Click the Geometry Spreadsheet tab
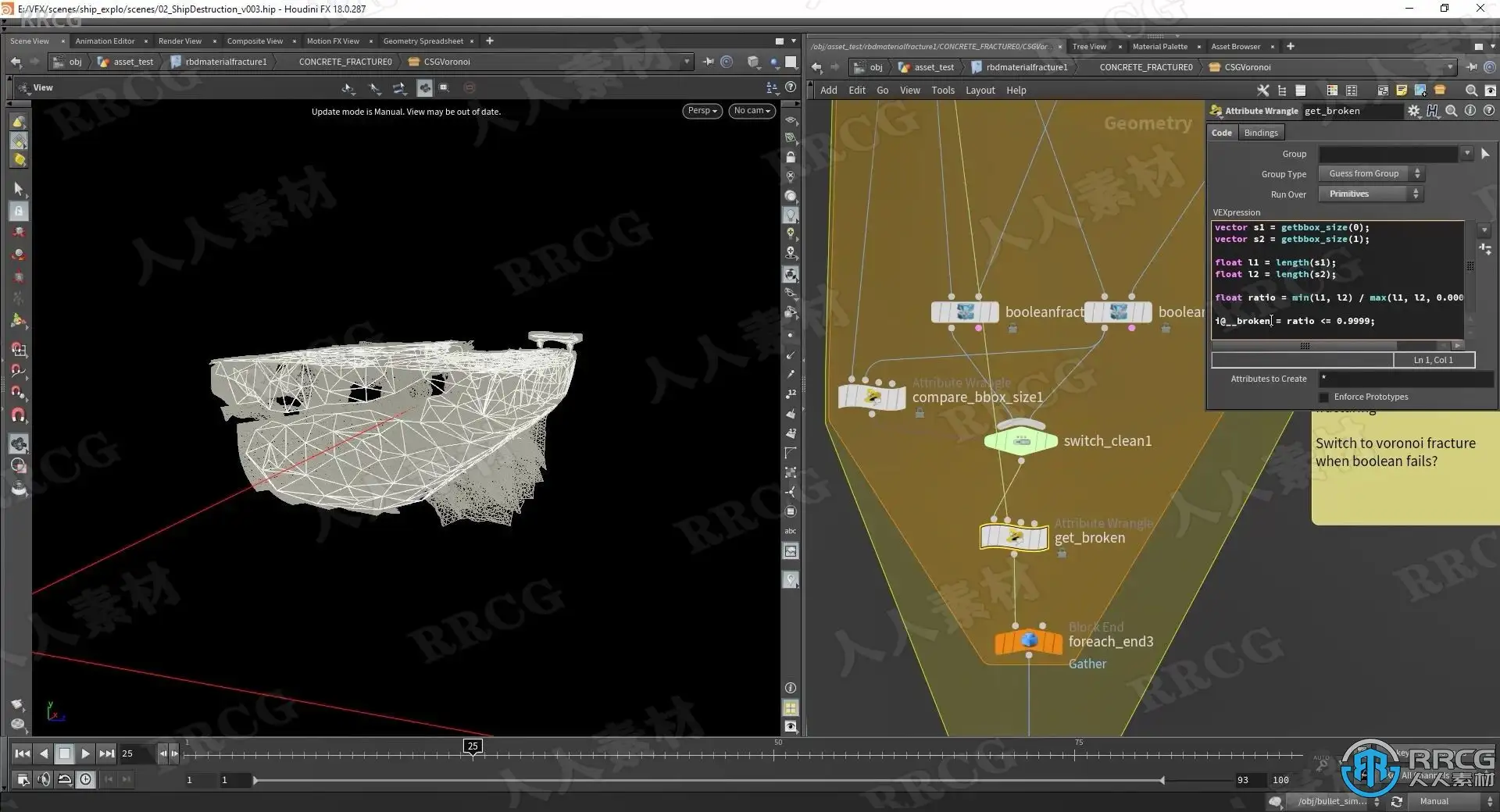Screen dimensions: 1500x812 (x=423, y=41)
